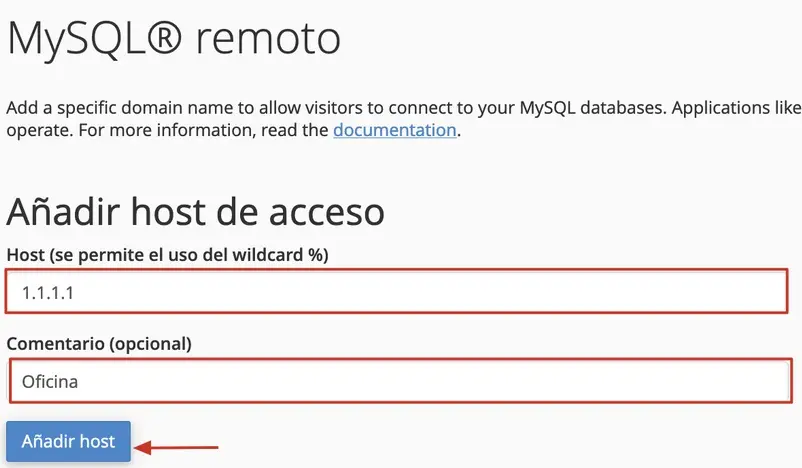Click the word '(opcional)' in the Comentario label

[150, 344]
